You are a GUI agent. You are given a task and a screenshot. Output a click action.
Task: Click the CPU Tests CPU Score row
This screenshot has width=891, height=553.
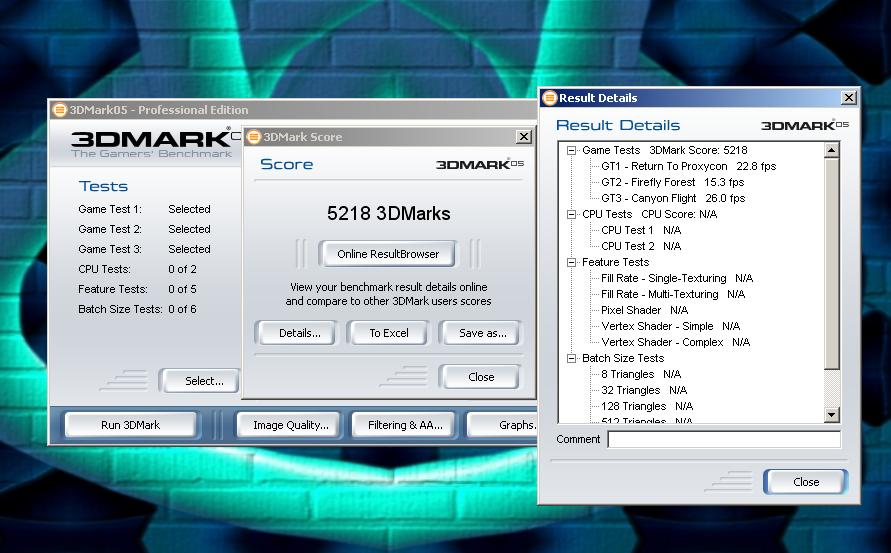[x=649, y=214]
